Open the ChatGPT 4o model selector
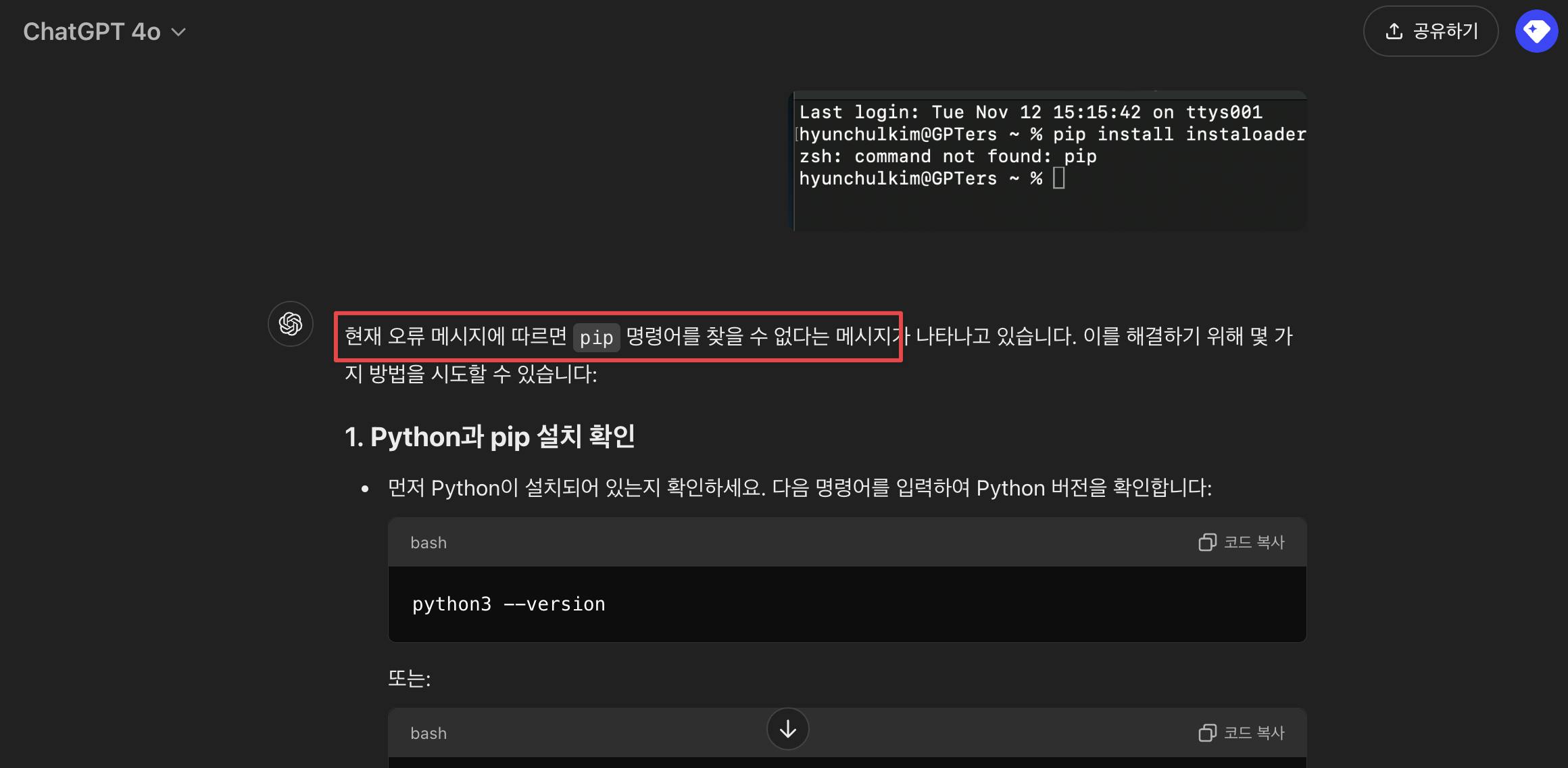The width and height of the screenshot is (1568, 768). 92,32
